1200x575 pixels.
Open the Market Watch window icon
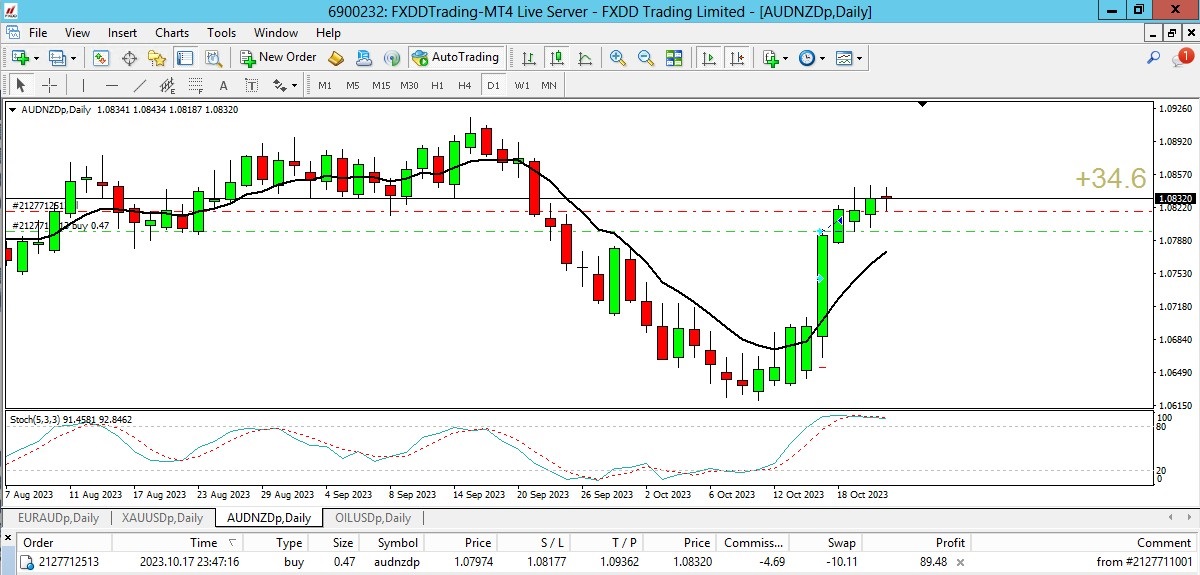pyautogui.click(x=101, y=58)
